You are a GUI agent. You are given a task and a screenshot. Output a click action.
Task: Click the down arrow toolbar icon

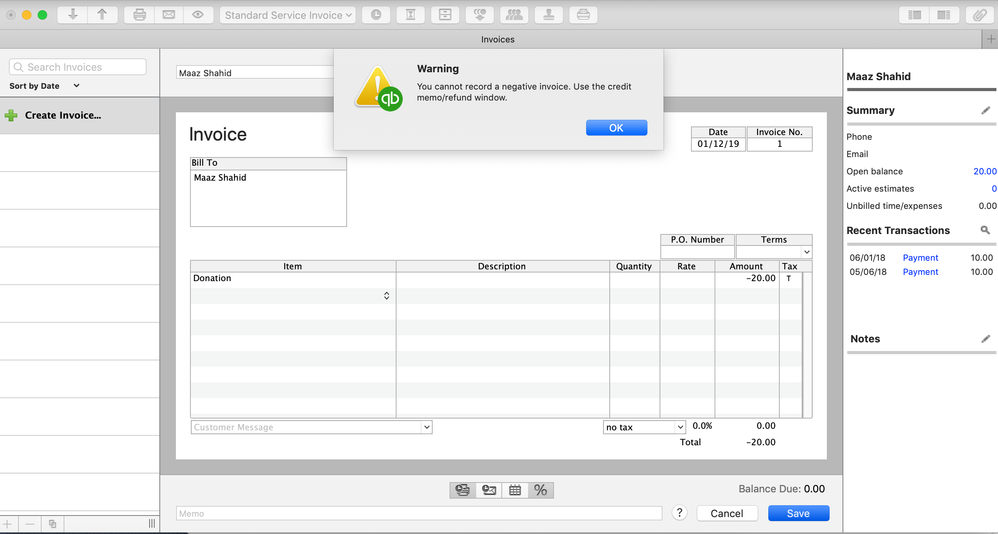73,15
